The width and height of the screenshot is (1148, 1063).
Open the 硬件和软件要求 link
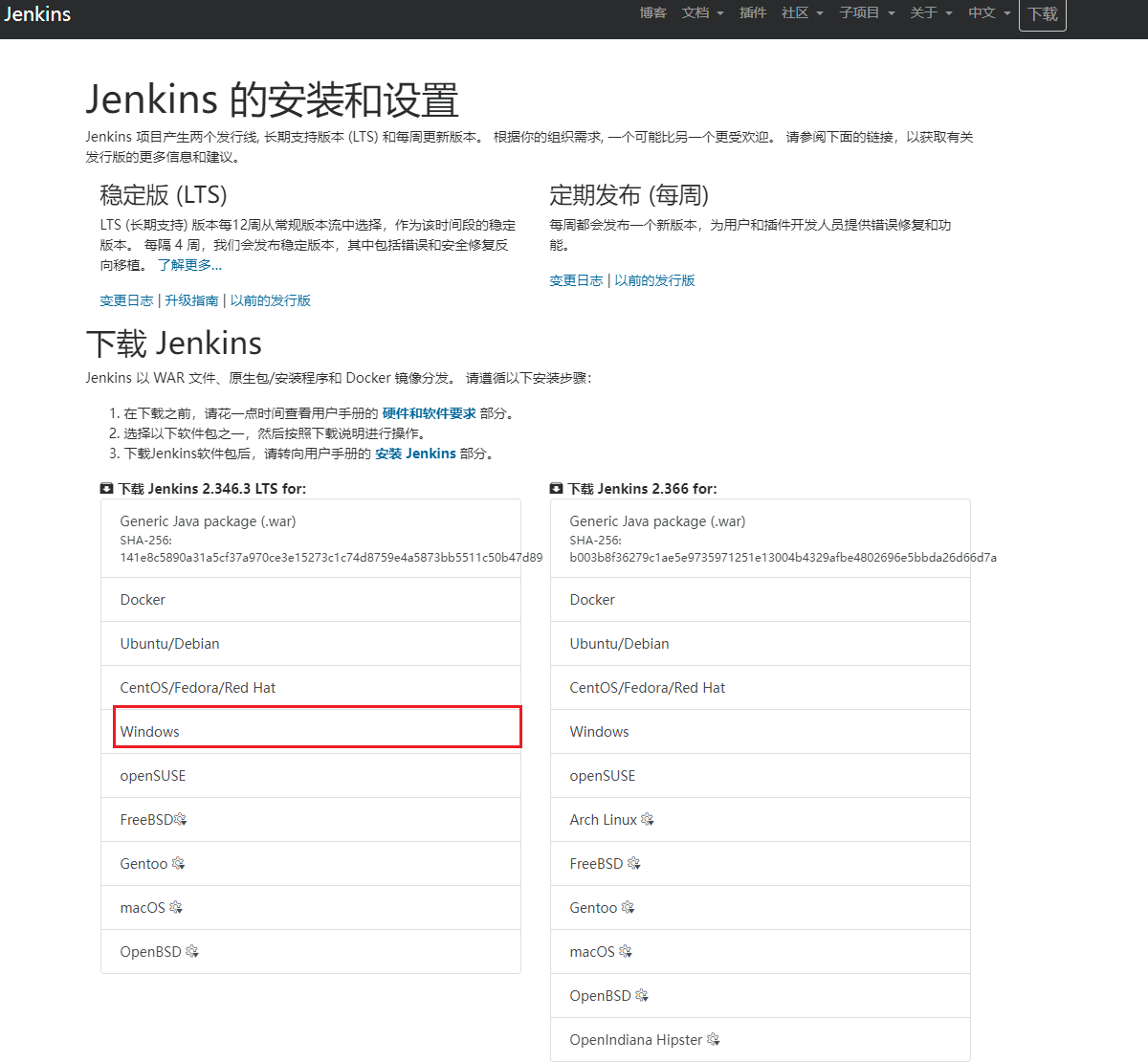point(429,413)
